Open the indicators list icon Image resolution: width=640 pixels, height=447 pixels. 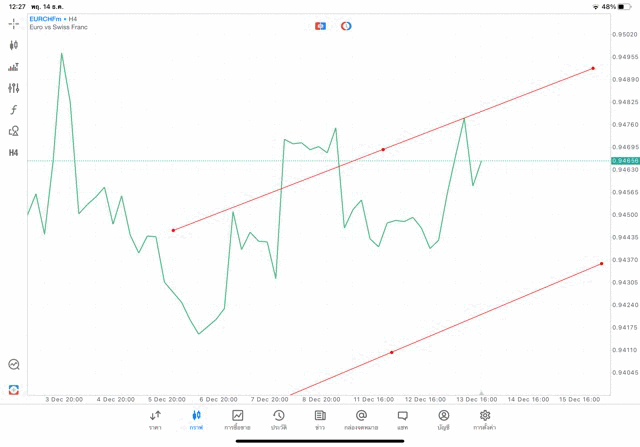tap(14, 67)
